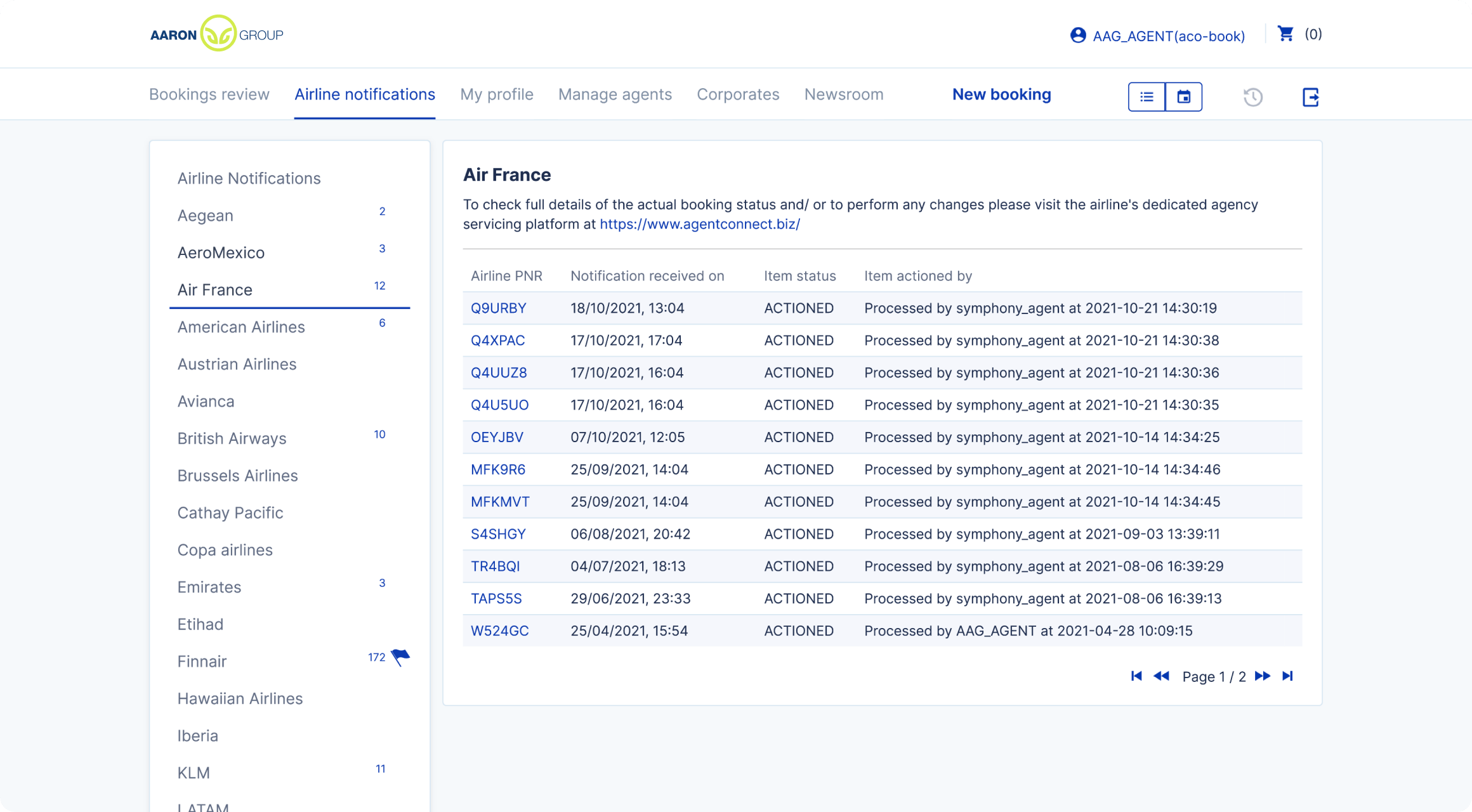This screenshot has height=812, width=1472.
Task: Click the Air France panel heading
Action: 507,175
